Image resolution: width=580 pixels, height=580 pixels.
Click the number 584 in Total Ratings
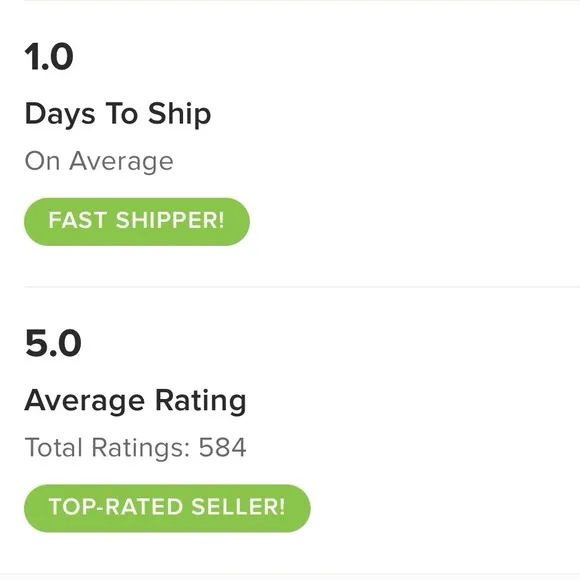coord(222,447)
